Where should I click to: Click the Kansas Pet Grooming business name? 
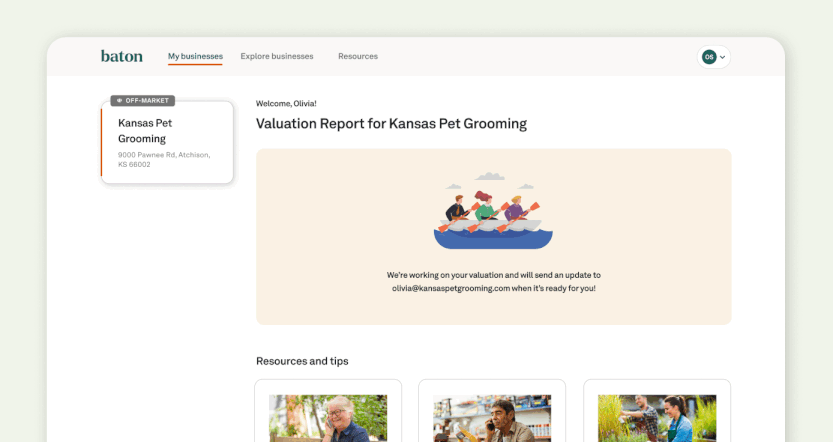coord(144,131)
